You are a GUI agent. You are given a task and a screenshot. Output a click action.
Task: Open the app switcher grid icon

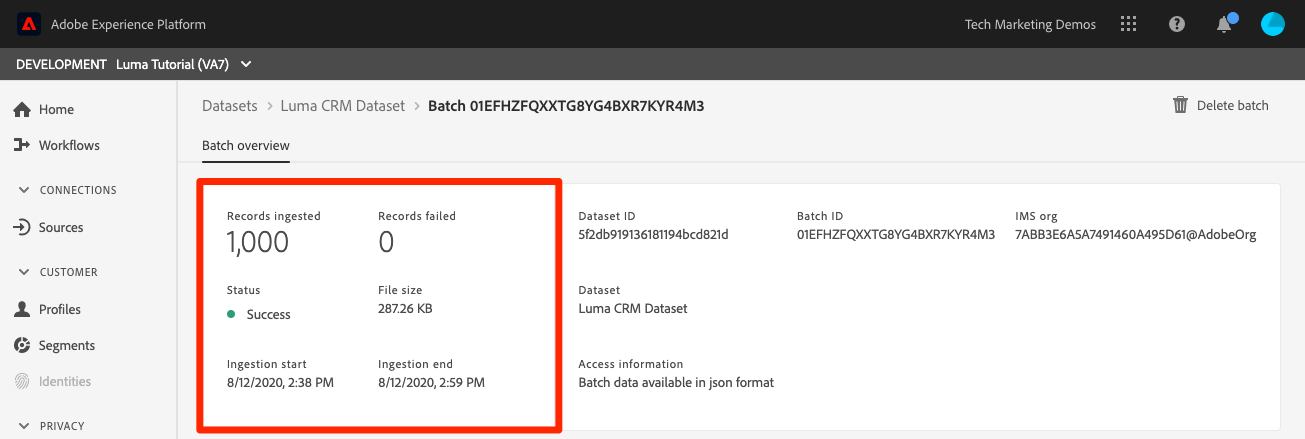(x=1128, y=24)
